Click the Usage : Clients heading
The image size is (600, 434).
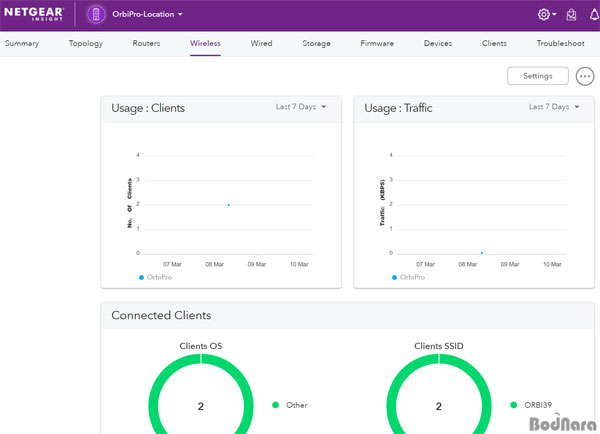(x=148, y=108)
